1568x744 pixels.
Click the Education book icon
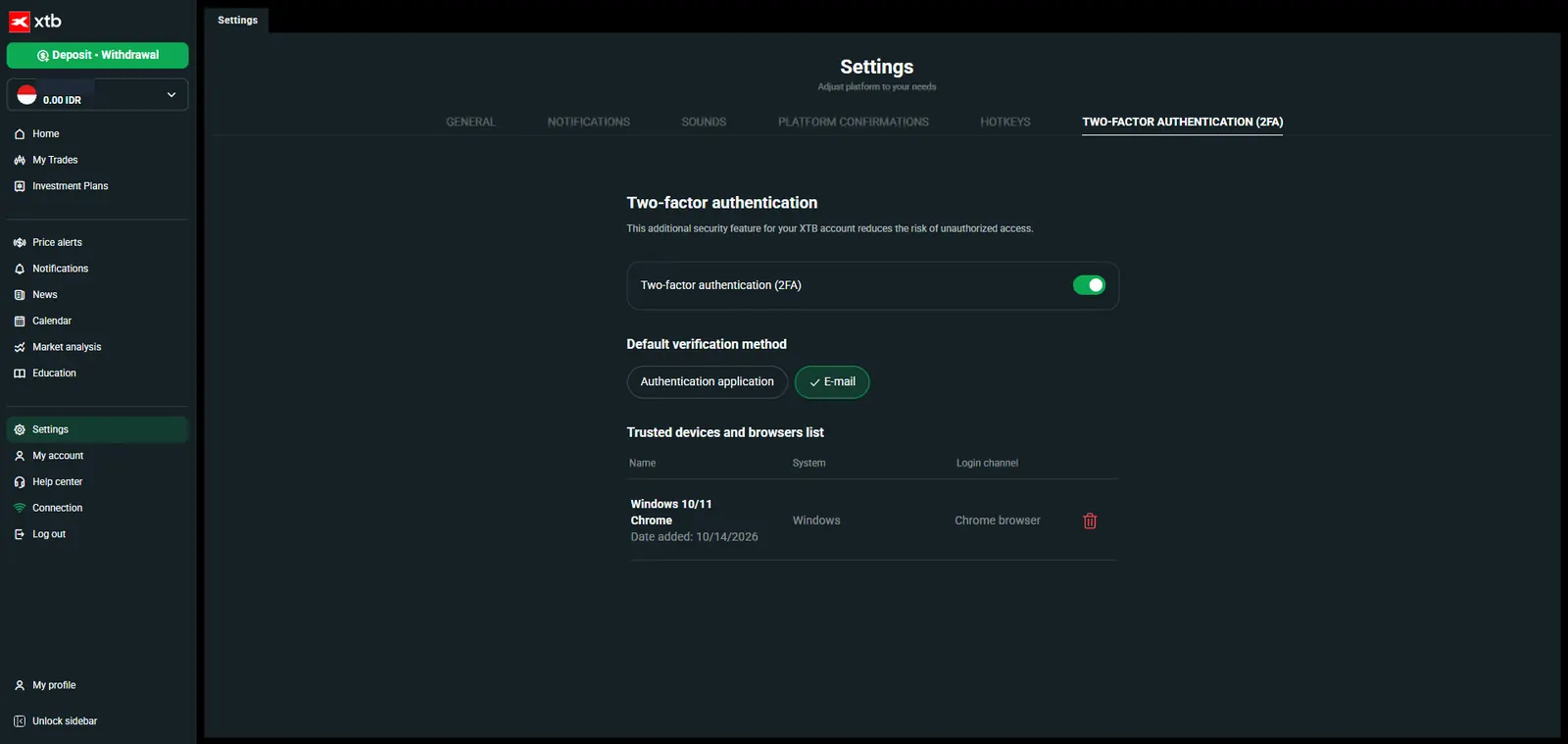pyautogui.click(x=20, y=373)
